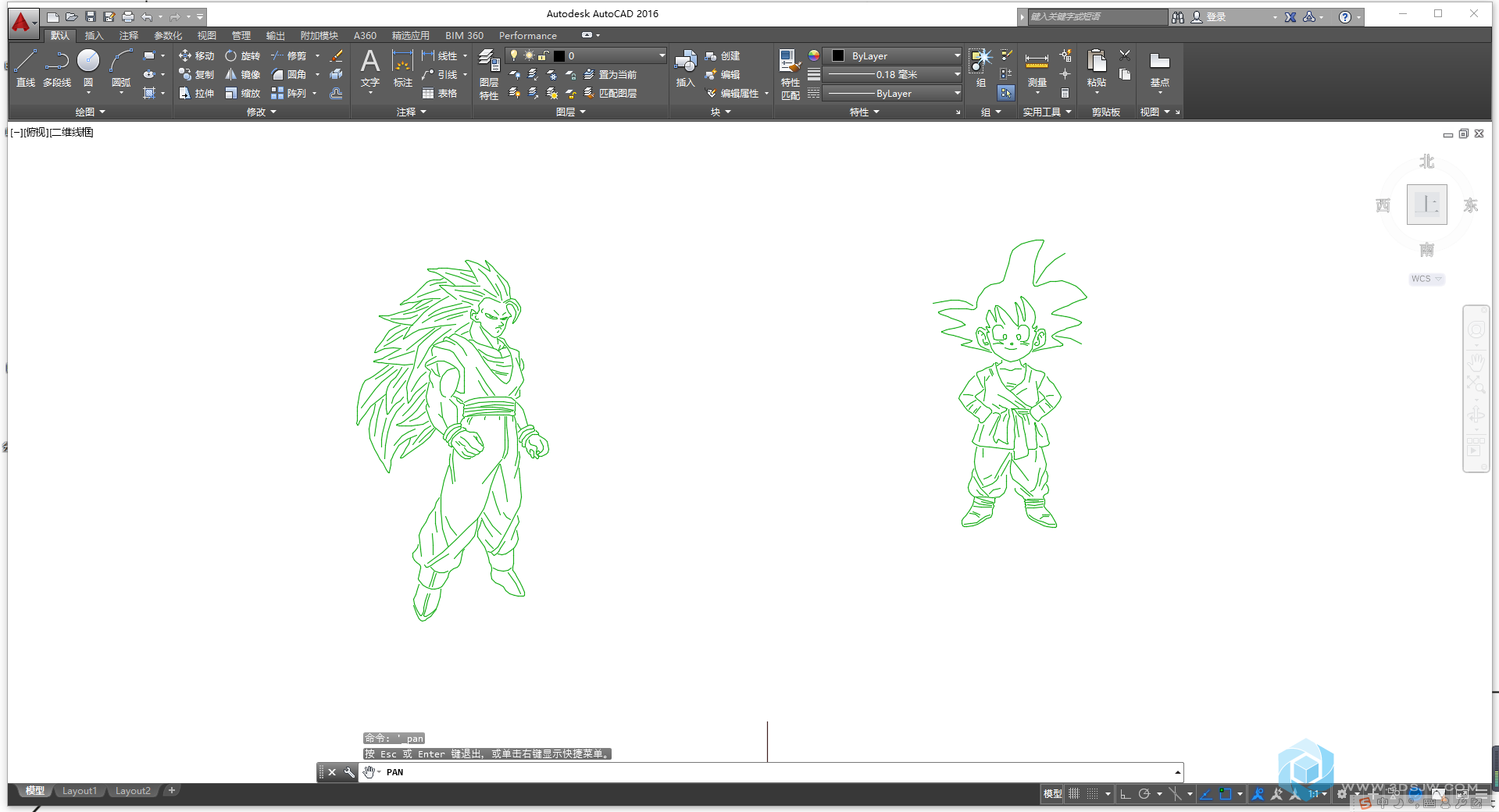Click the 复制 (Copy) tool
1499x812 pixels.
click(196, 74)
